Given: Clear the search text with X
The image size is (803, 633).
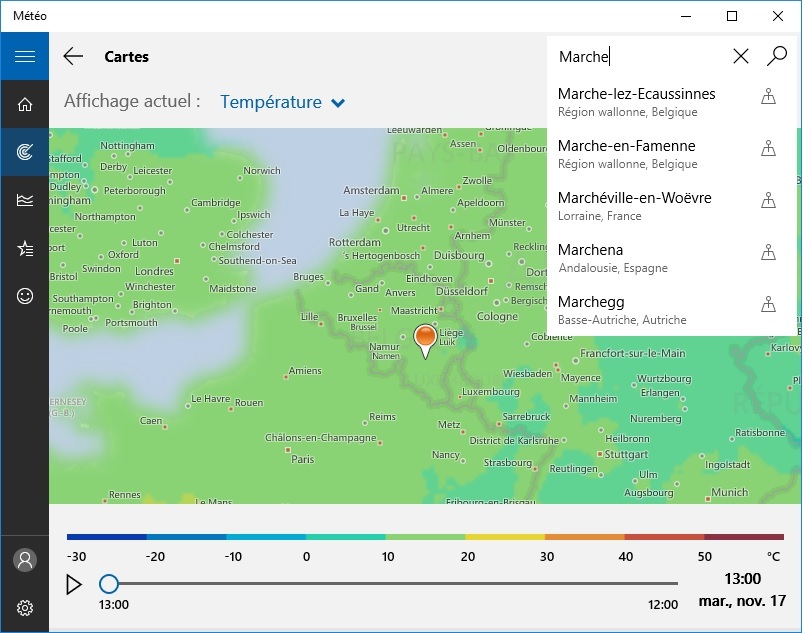Looking at the screenshot, I should coord(741,56).
